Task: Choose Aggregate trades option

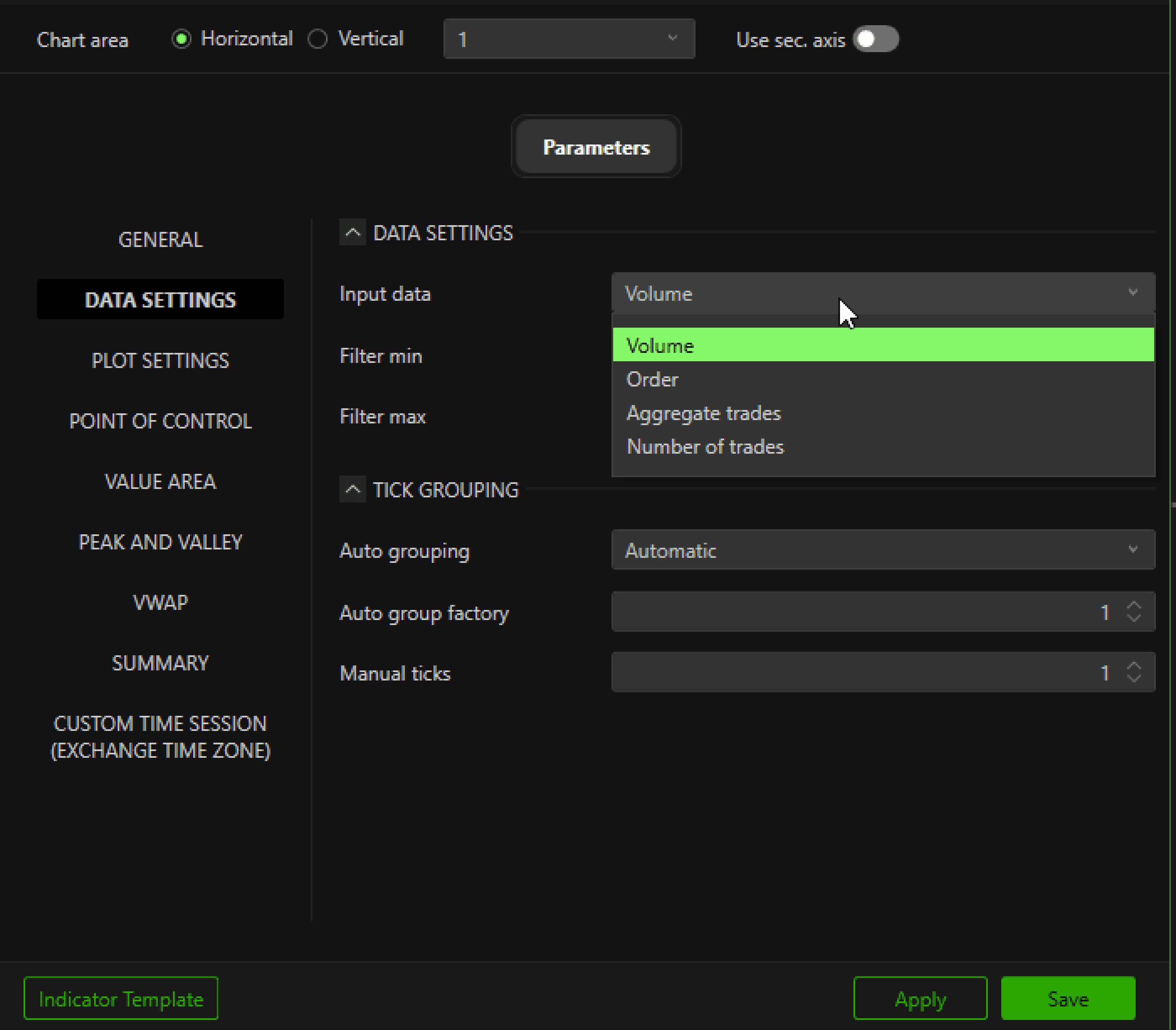Action: pos(703,413)
